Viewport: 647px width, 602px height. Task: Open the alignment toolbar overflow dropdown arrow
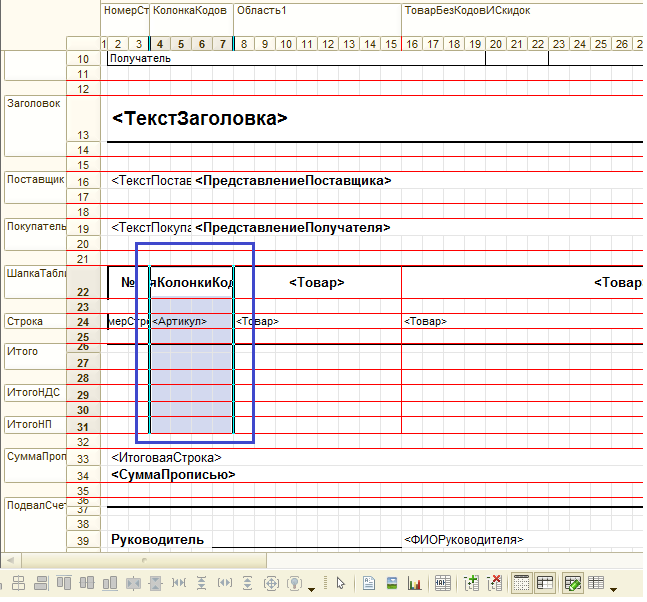[x=313, y=584]
